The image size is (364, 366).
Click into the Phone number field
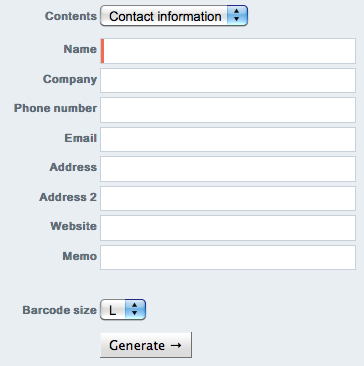tap(228, 110)
